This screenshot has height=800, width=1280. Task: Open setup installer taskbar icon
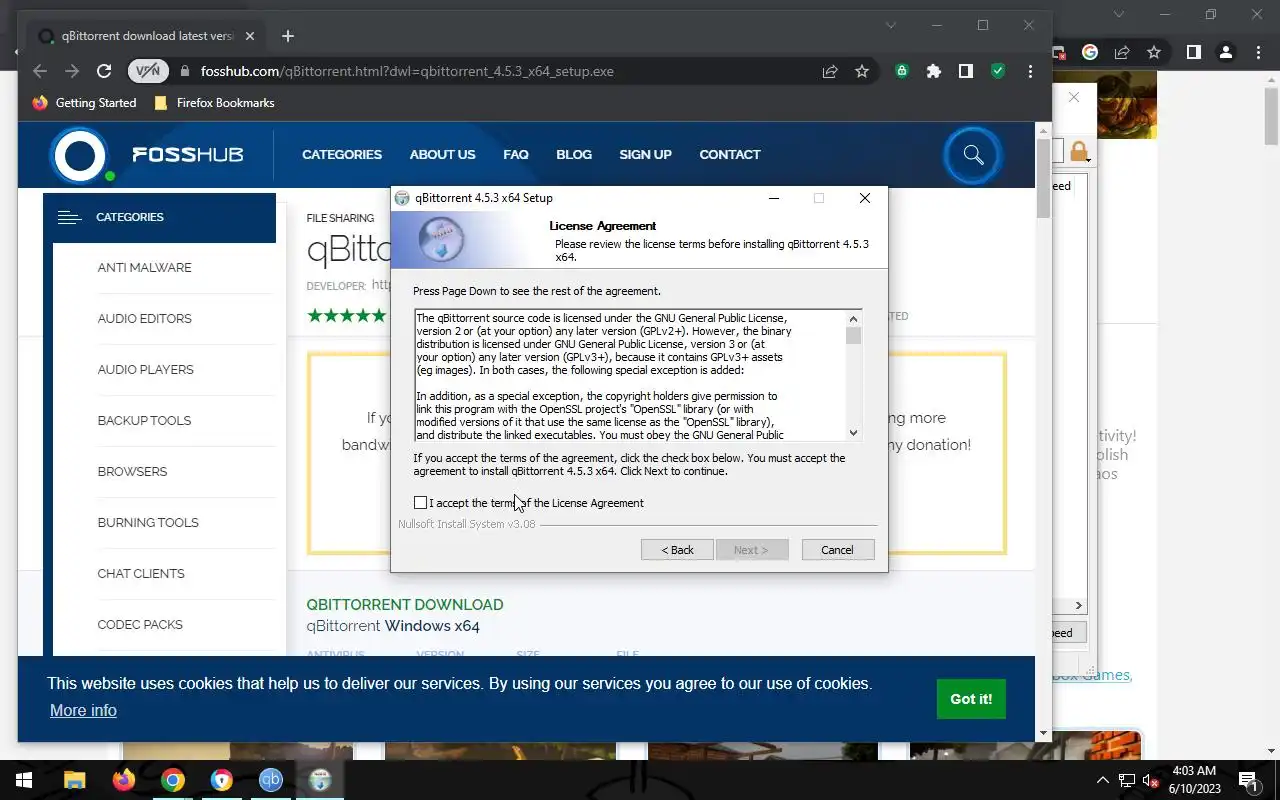(x=320, y=780)
